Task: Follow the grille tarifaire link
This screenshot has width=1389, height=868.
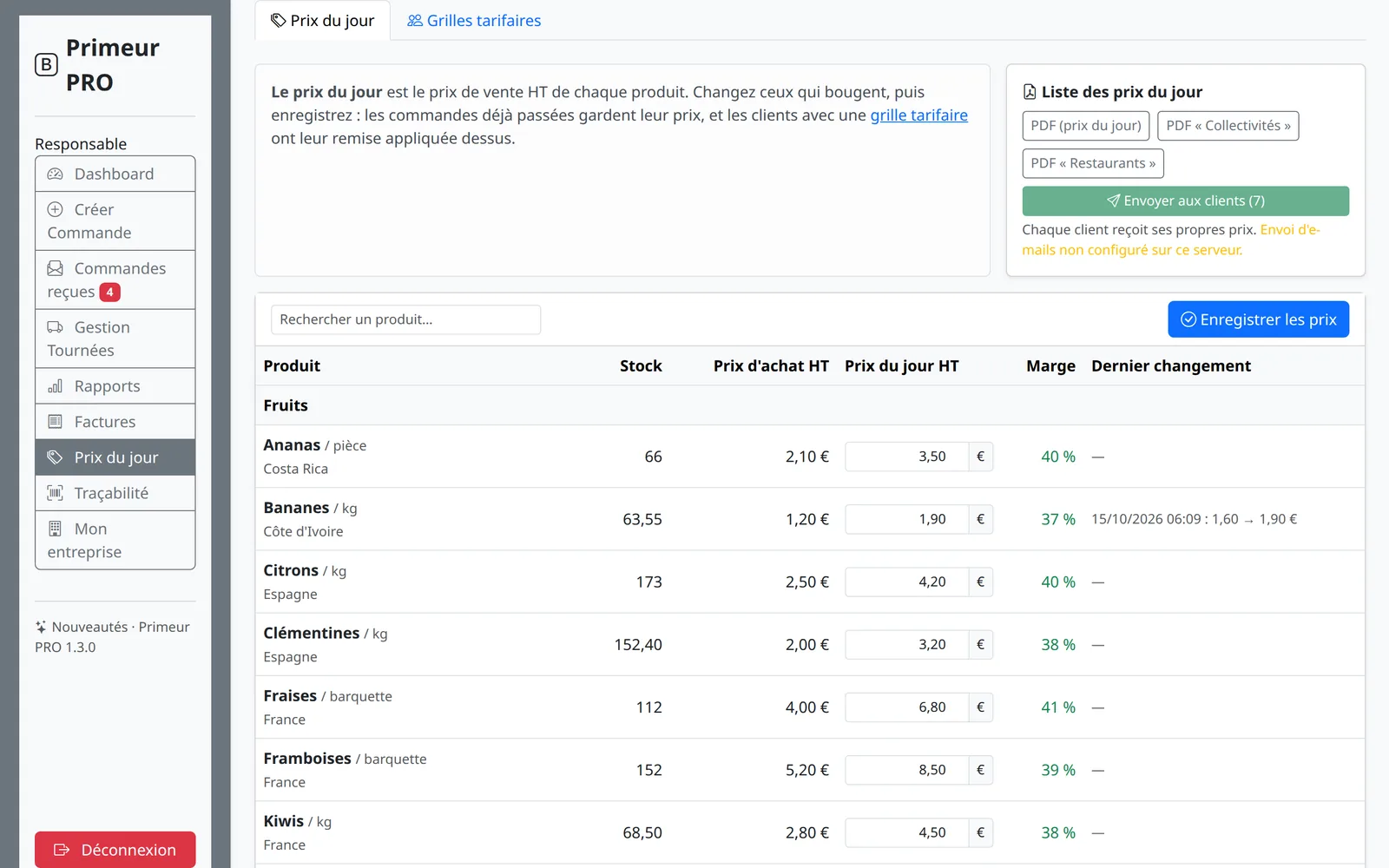Action: (x=919, y=115)
